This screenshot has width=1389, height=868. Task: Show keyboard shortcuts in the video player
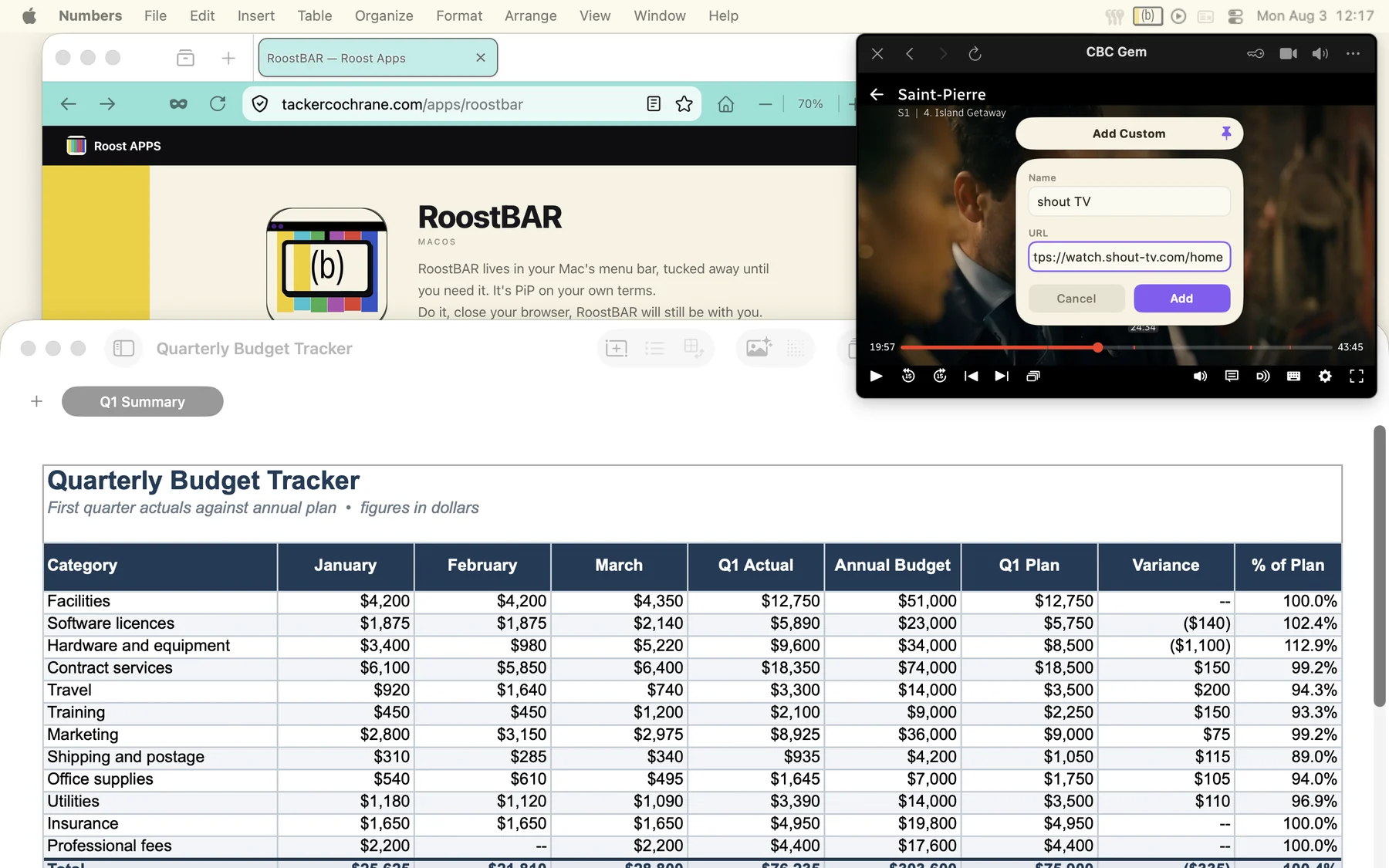coord(1294,376)
